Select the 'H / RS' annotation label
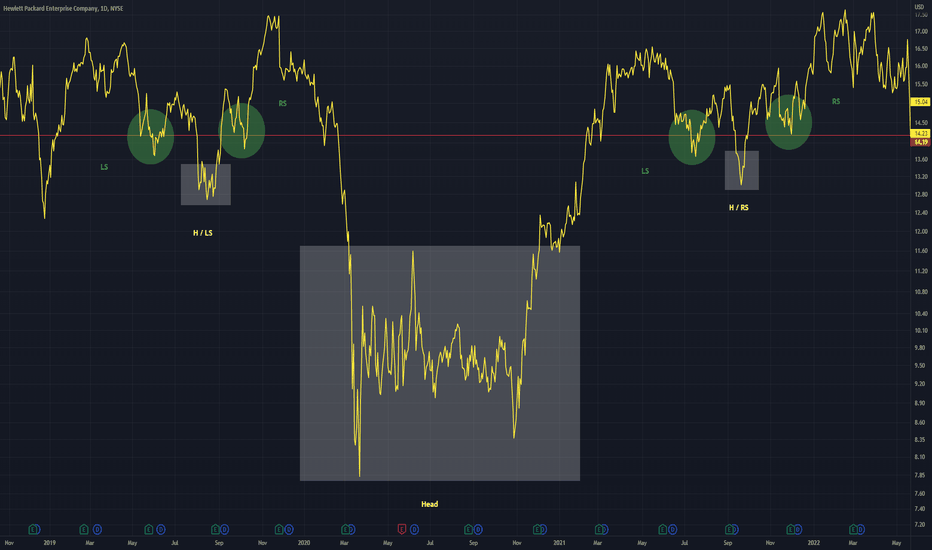The height and width of the screenshot is (550, 932). pyautogui.click(x=739, y=208)
